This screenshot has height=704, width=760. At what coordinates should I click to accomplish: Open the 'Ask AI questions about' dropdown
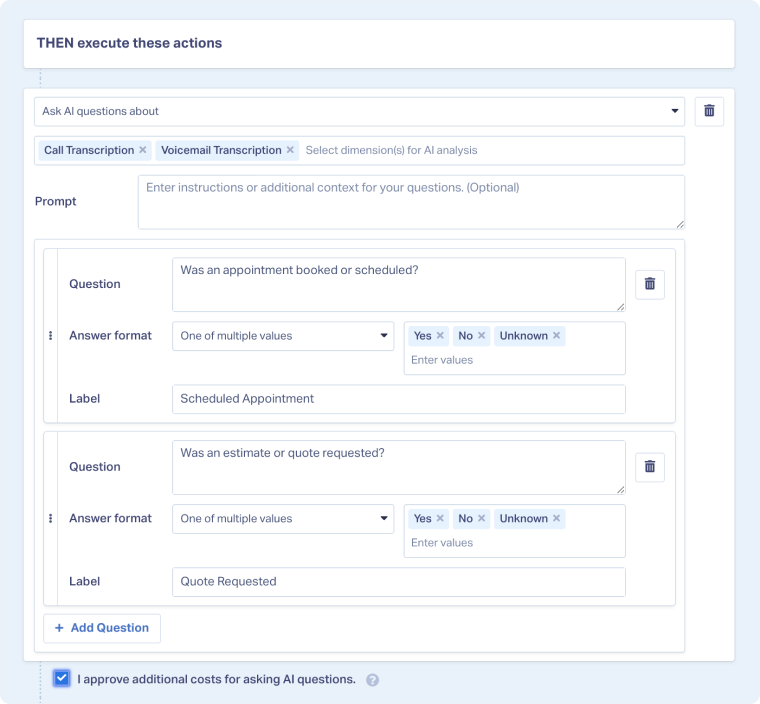click(359, 111)
